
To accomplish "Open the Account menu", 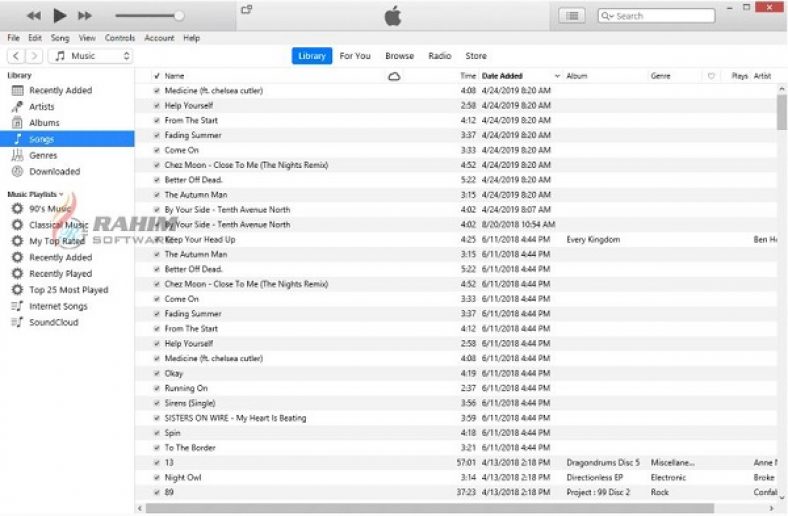I will (159, 38).
